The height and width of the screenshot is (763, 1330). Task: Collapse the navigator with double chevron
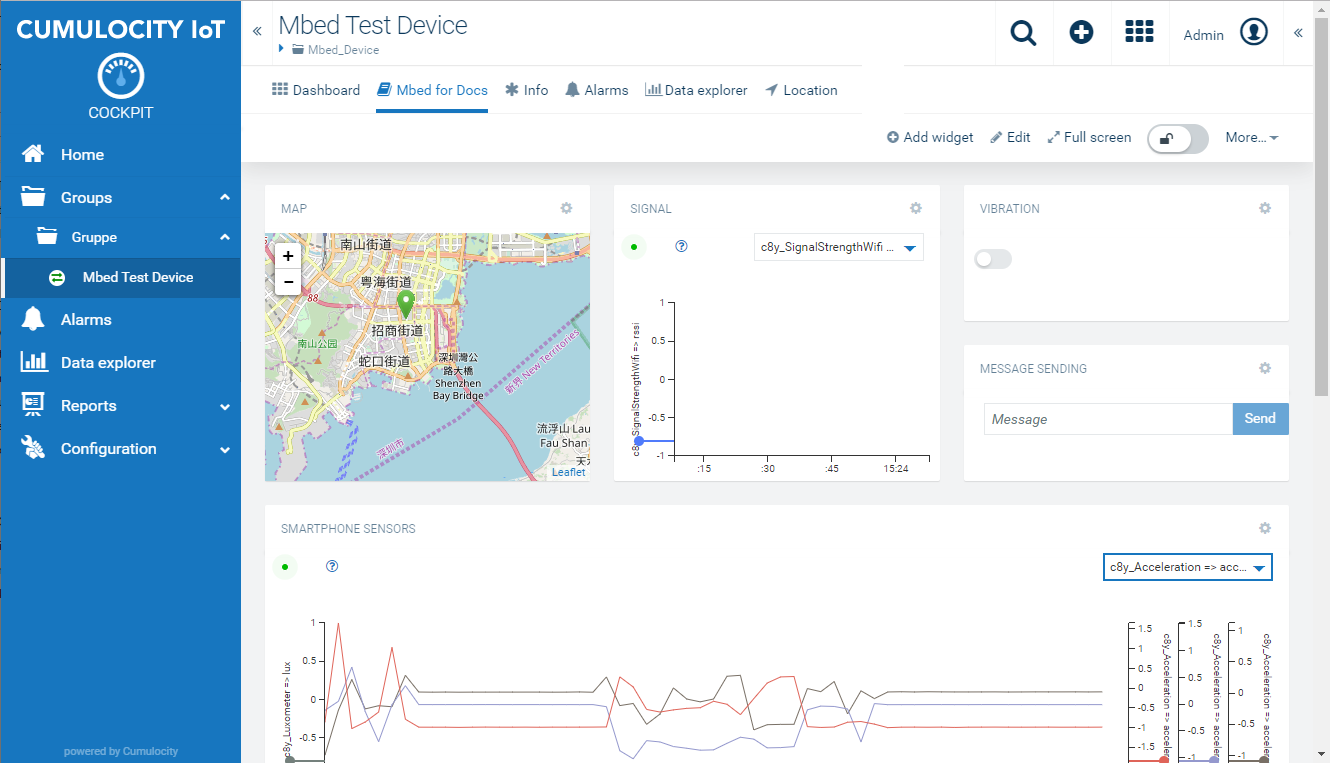point(257,32)
